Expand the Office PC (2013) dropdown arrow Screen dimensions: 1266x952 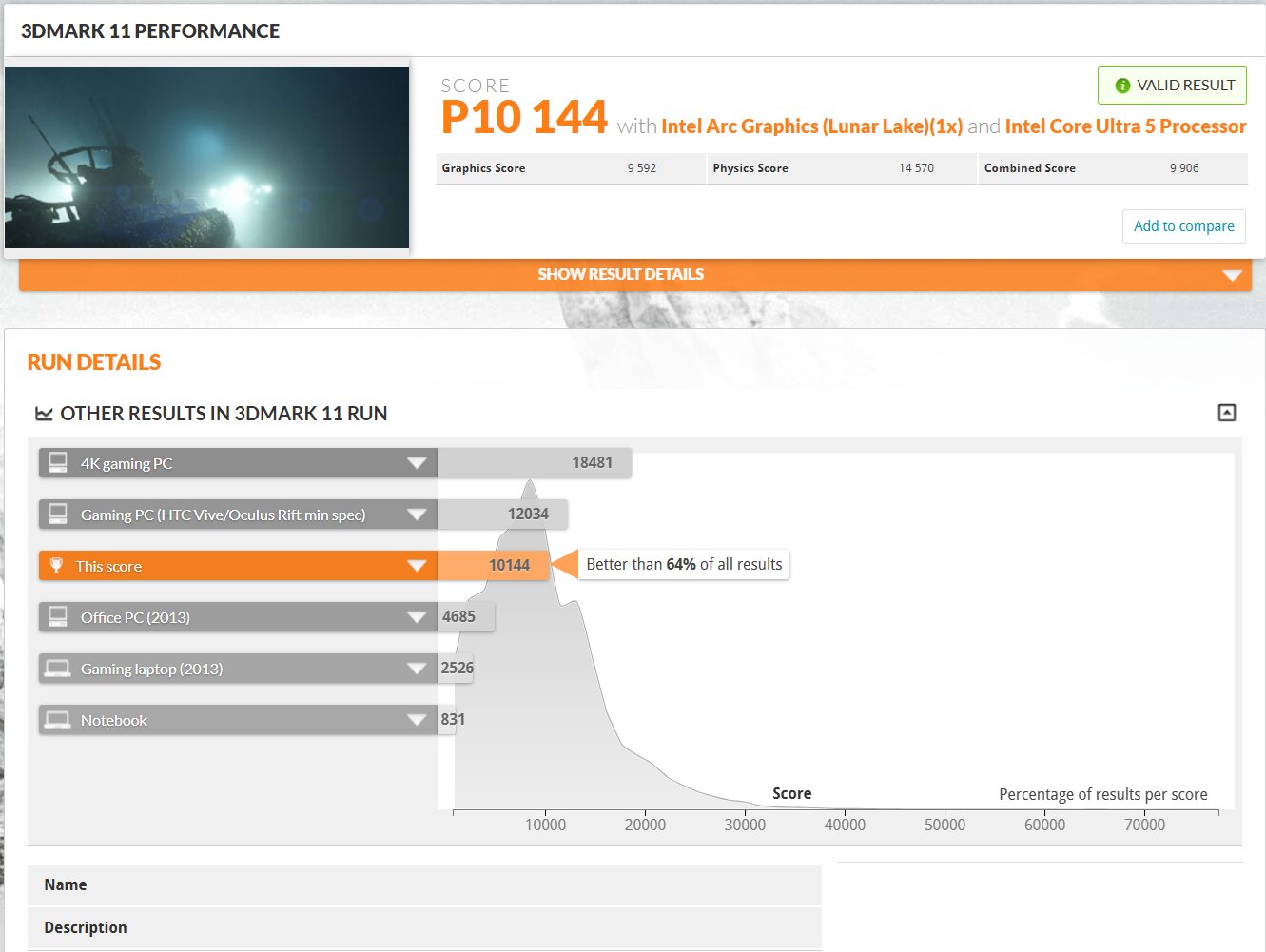coord(416,617)
